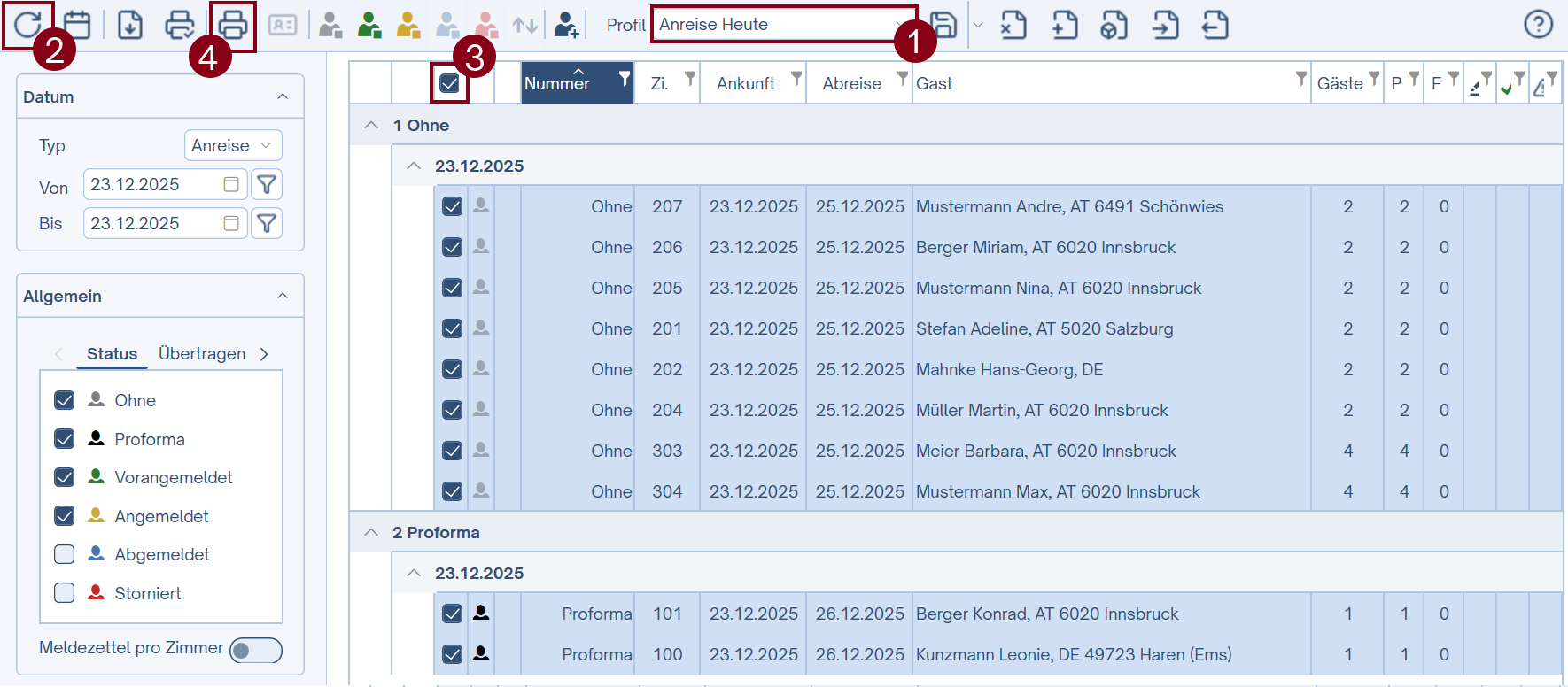The image size is (1568, 687).
Task: Click the document export arrow icon
Action: (1215, 25)
